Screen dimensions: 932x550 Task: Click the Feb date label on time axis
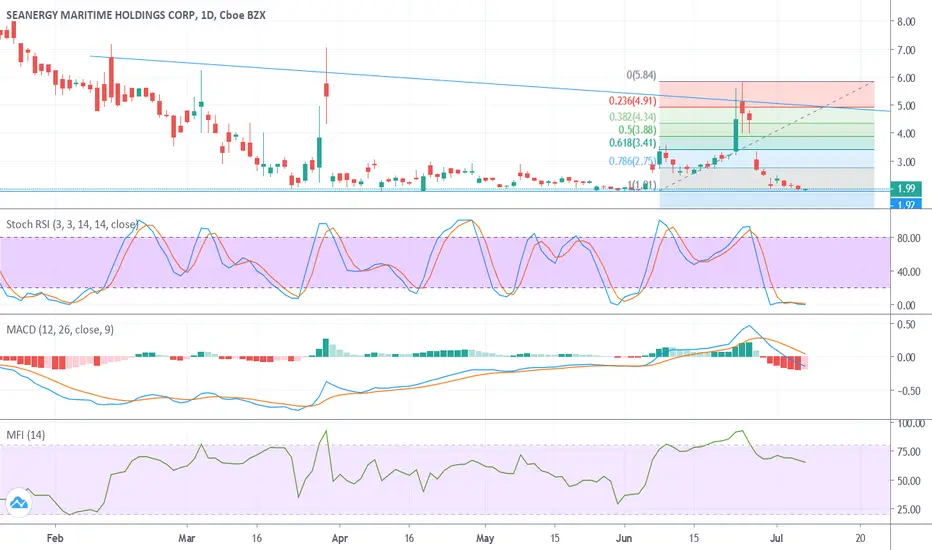55,538
